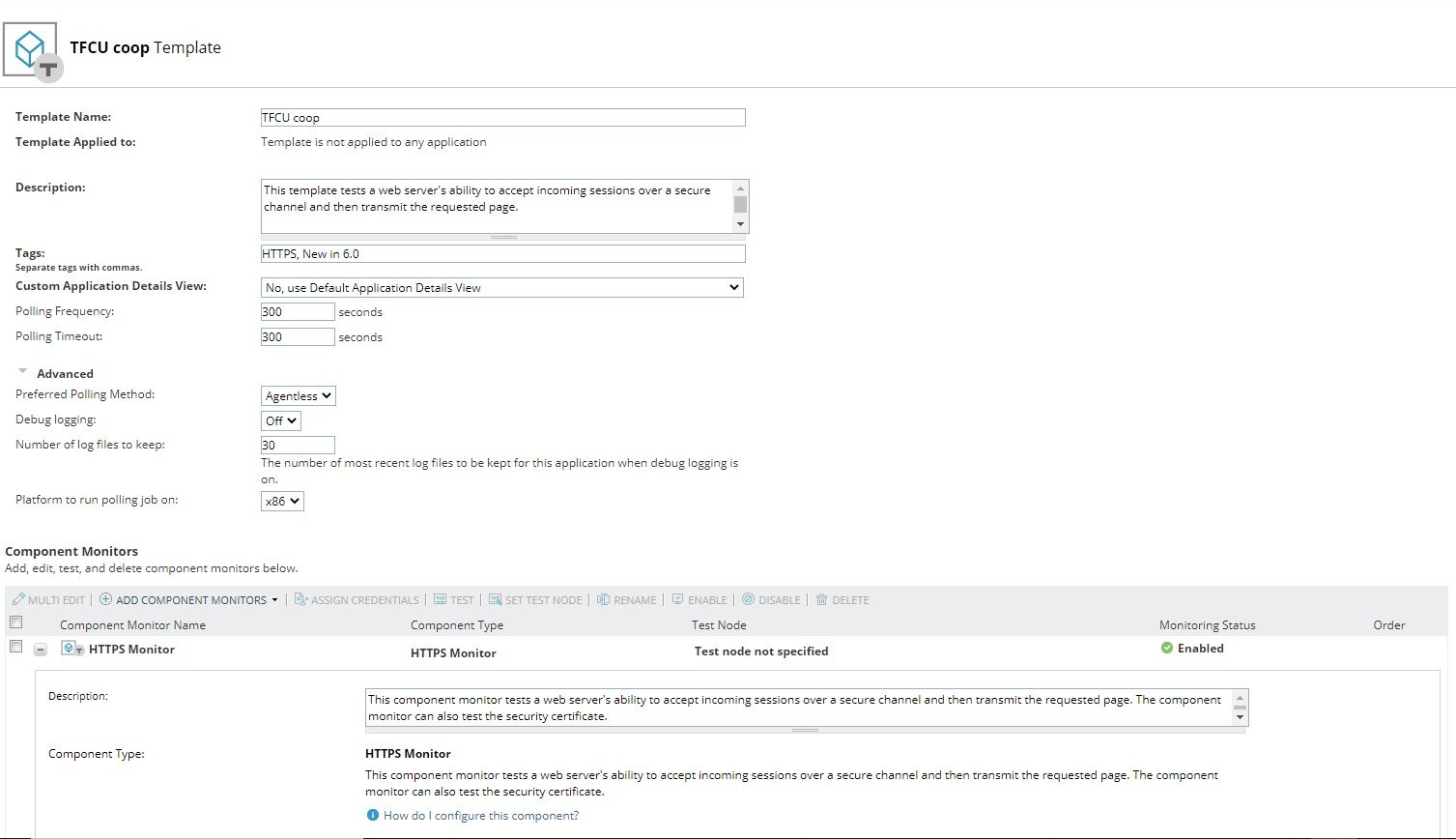Collapse the Advanced section triangle
The height and width of the screenshot is (839, 1456).
point(22,371)
